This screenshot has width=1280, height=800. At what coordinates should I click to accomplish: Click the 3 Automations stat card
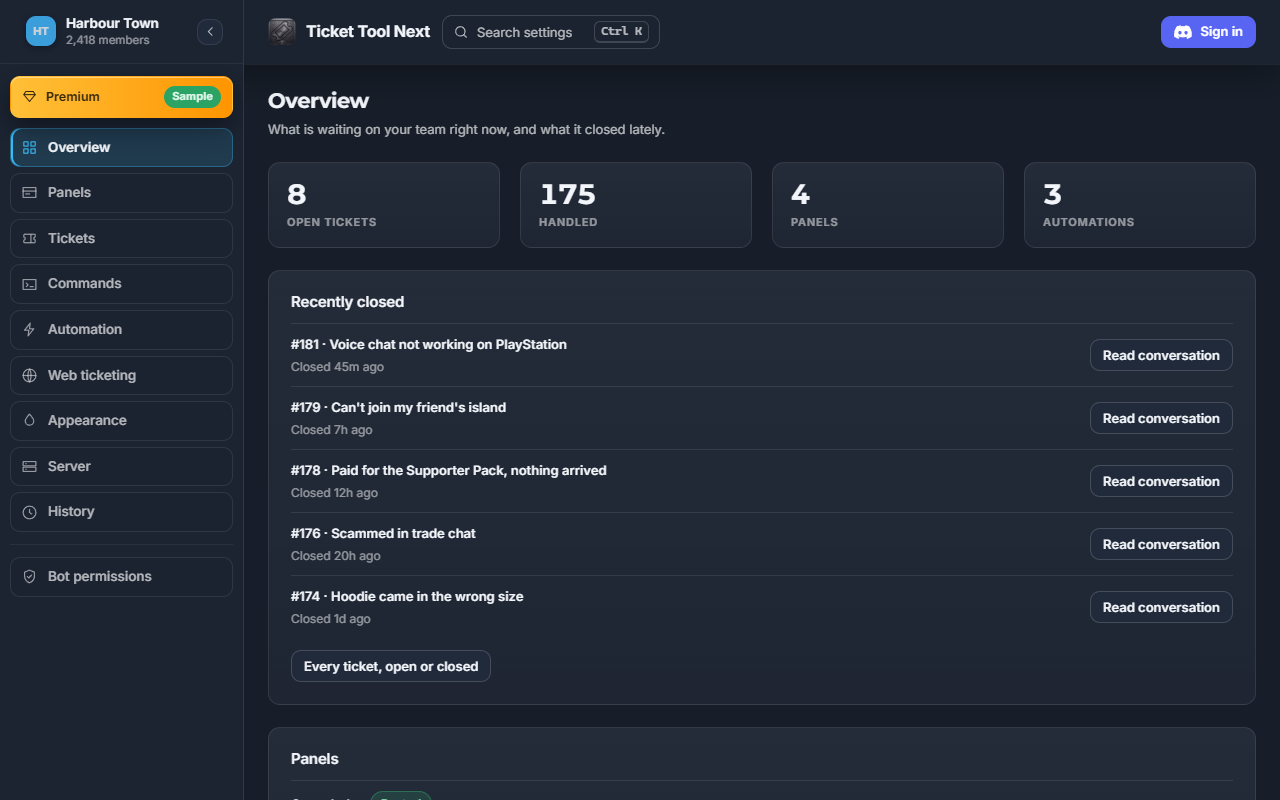pos(1140,205)
